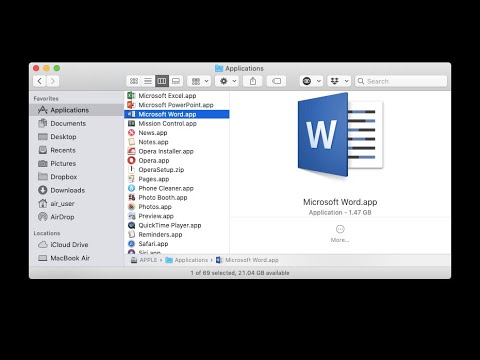Go forward with the right chevron
480x360 pixels.
(53, 81)
